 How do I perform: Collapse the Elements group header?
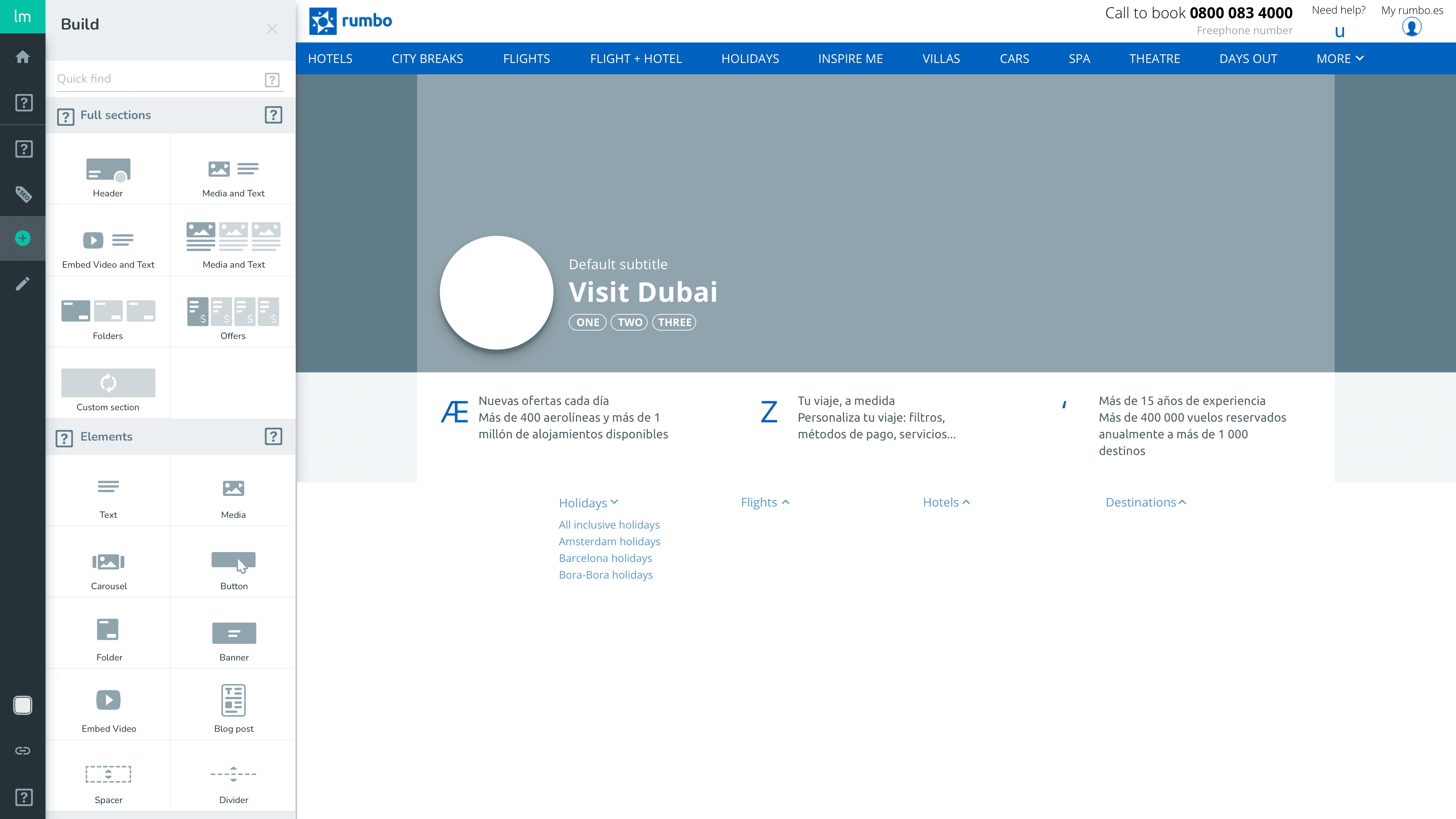click(x=106, y=437)
